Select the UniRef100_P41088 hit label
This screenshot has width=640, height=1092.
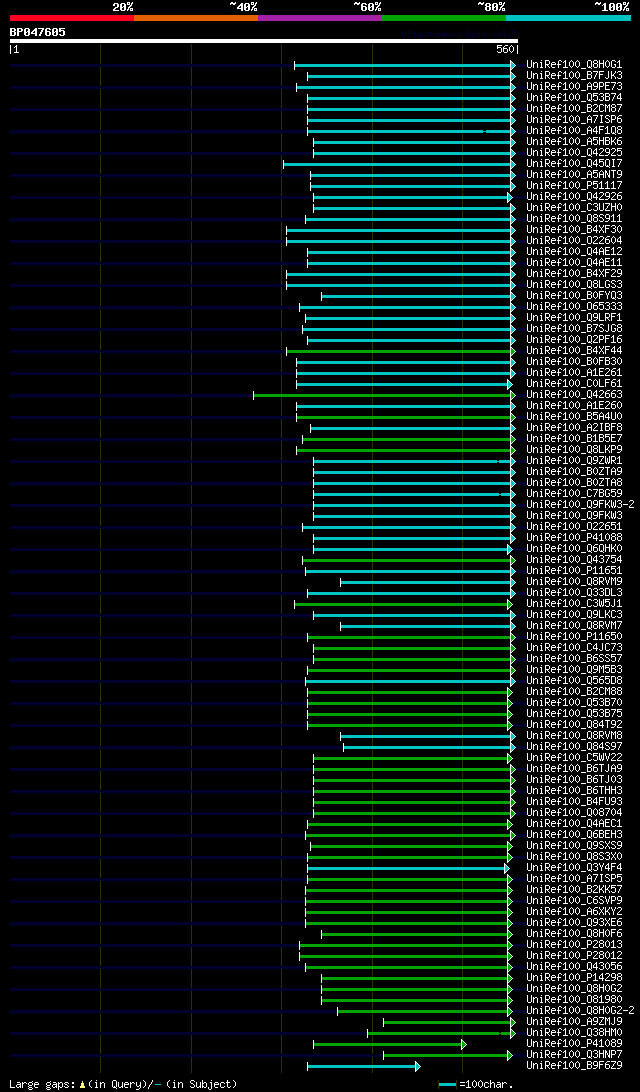pos(575,538)
